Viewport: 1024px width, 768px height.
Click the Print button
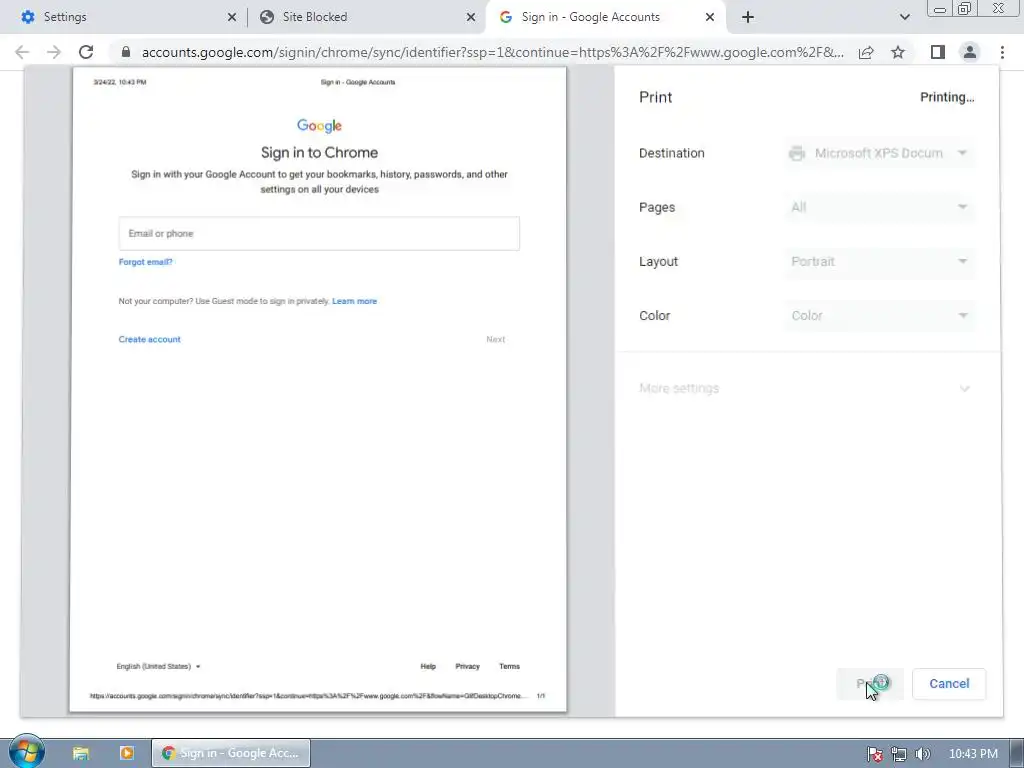pos(870,684)
